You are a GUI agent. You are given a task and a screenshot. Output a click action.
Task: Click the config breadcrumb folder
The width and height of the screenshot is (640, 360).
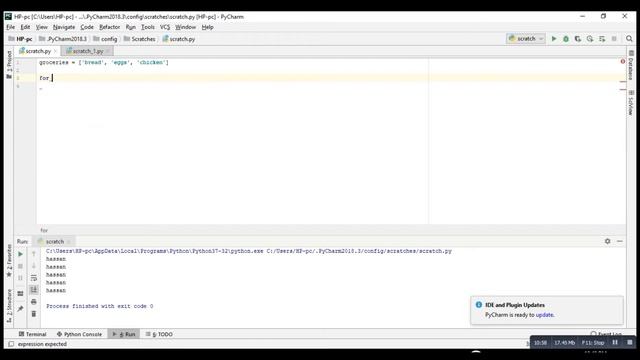coord(105,39)
